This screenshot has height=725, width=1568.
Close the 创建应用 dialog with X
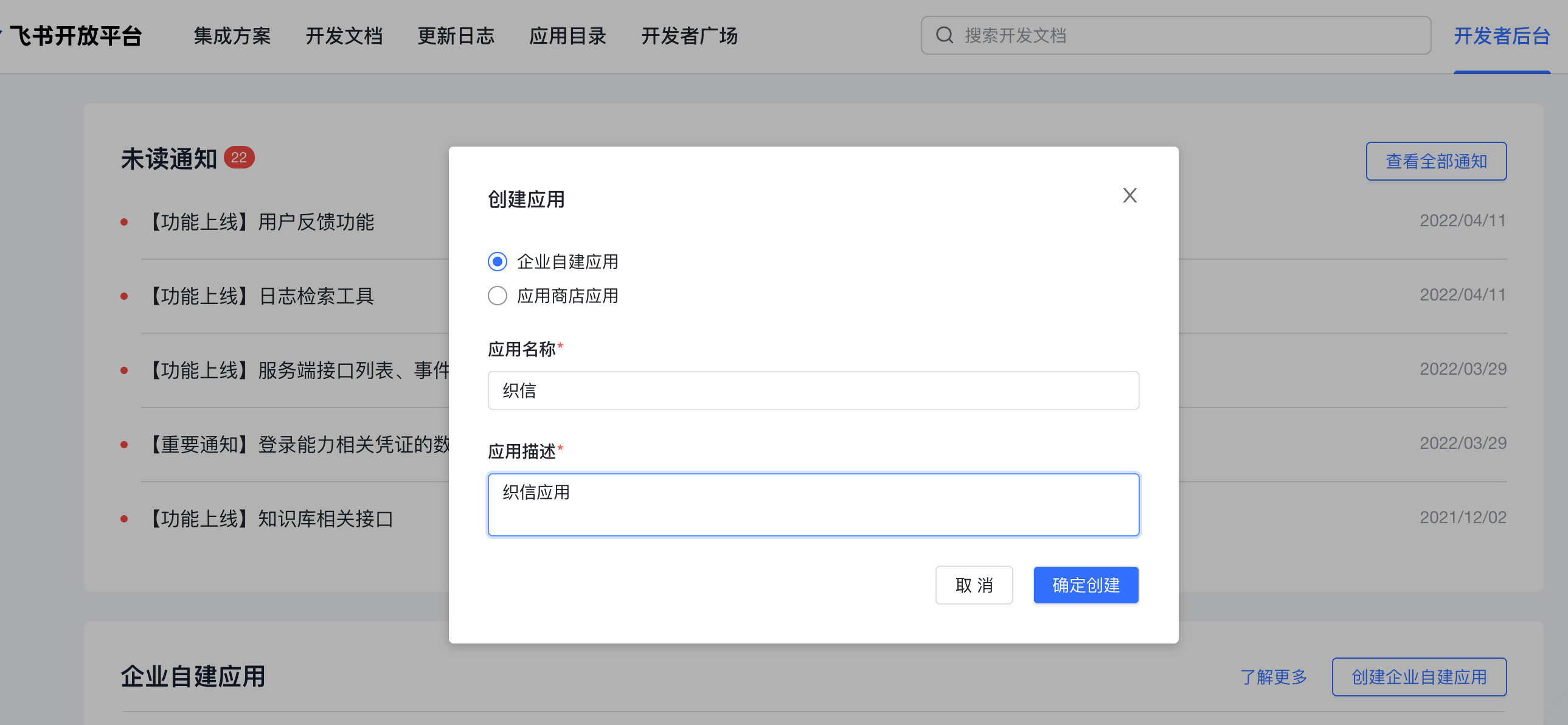1129,195
